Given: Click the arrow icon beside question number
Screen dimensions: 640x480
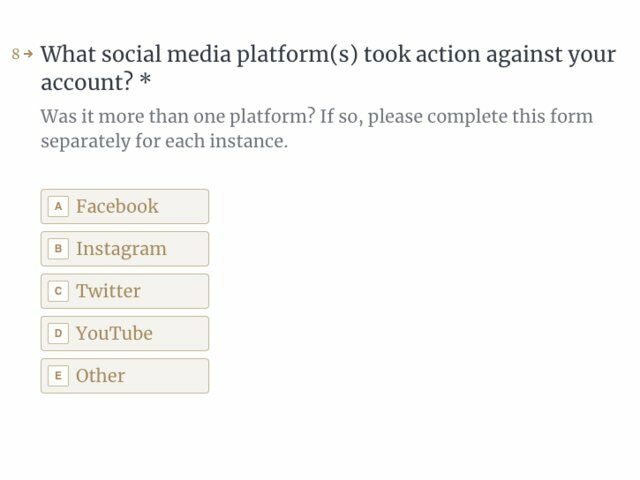Looking at the screenshot, I should (x=28, y=53).
